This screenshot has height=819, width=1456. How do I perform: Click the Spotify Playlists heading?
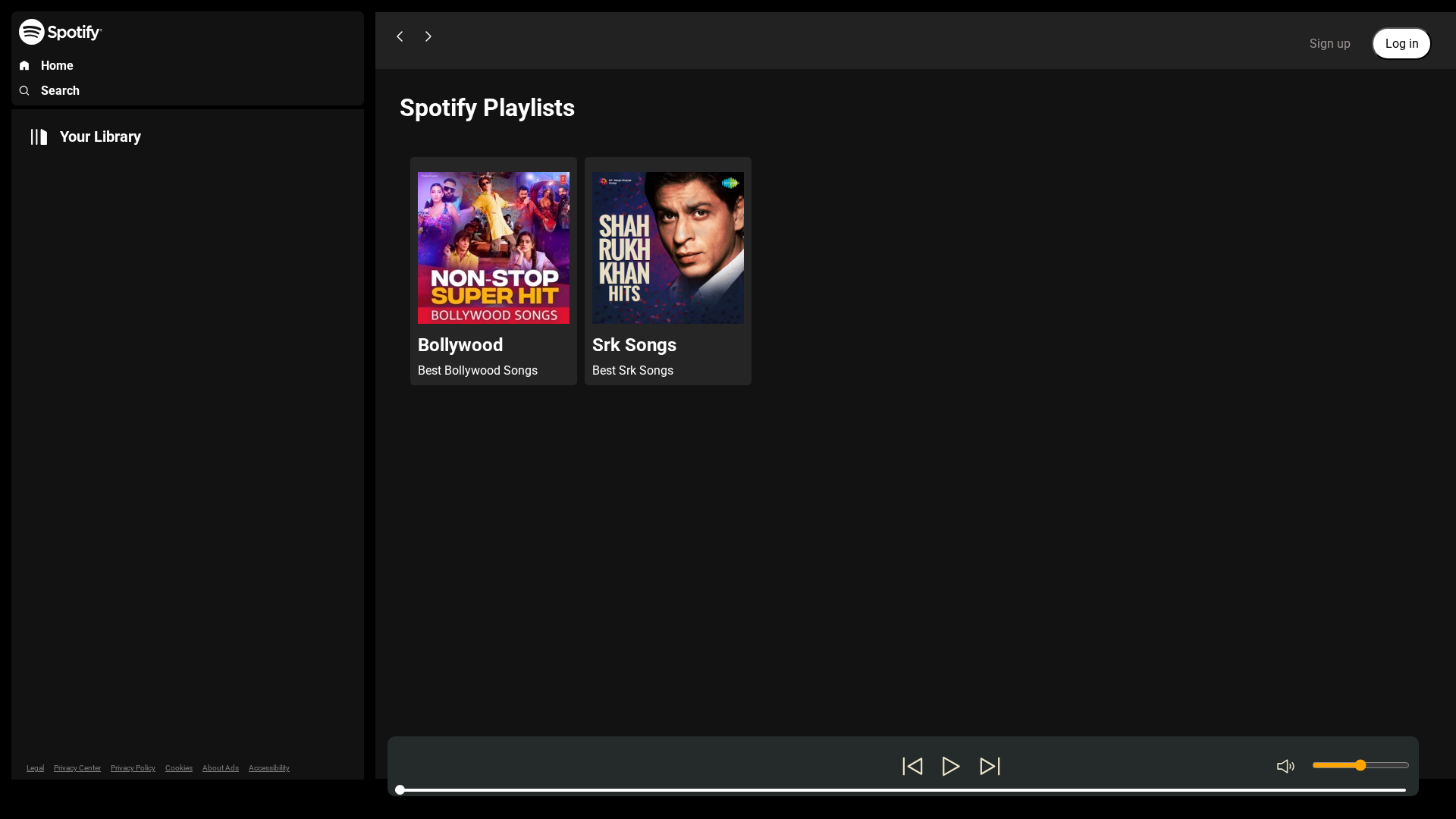pos(487,108)
